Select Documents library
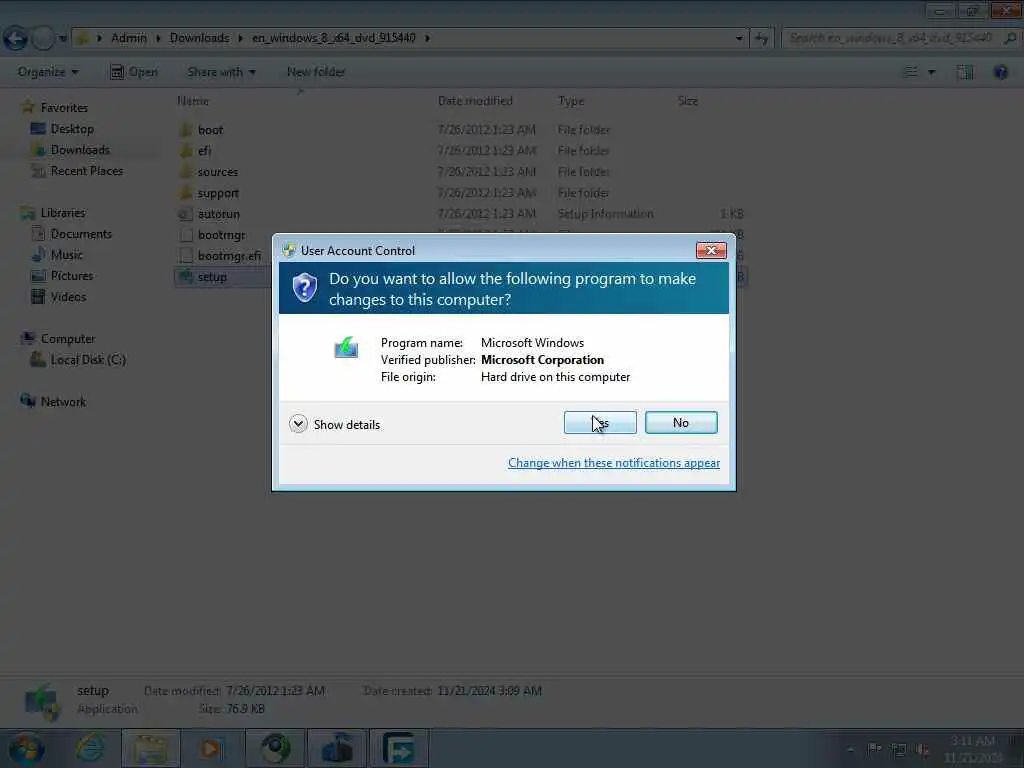The image size is (1024, 768). click(81, 234)
